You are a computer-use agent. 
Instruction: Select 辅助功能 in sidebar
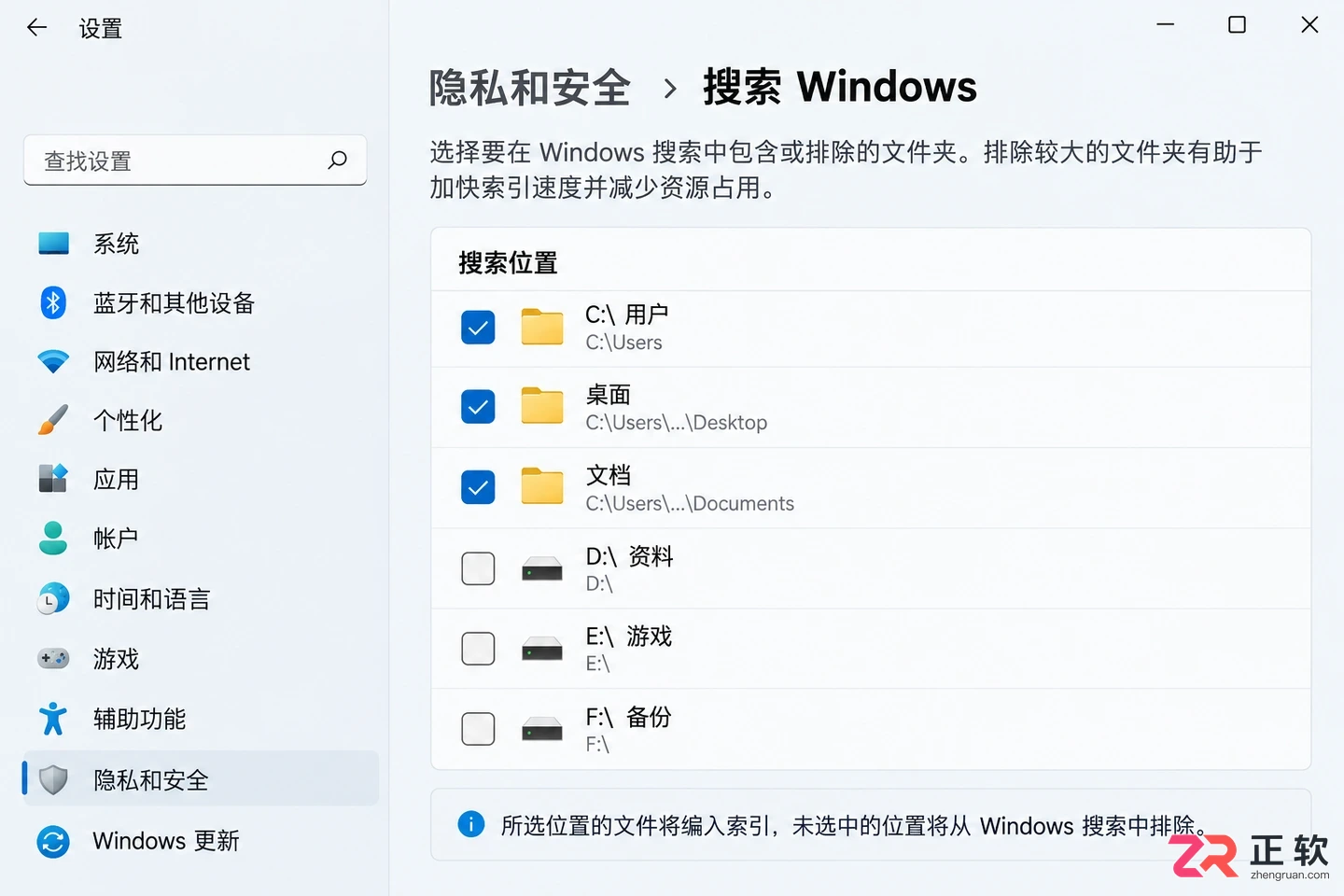click(201, 719)
